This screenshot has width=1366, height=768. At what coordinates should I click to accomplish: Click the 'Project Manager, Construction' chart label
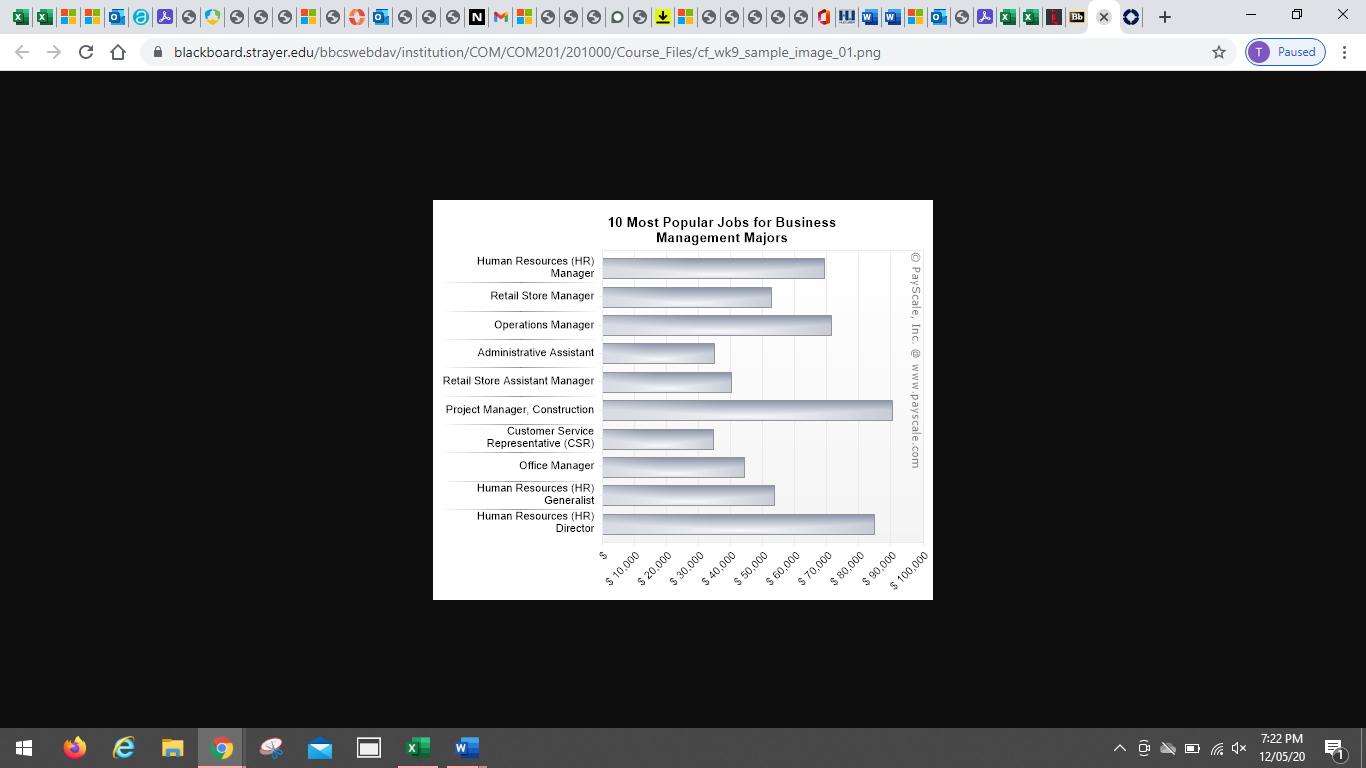click(520, 409)
